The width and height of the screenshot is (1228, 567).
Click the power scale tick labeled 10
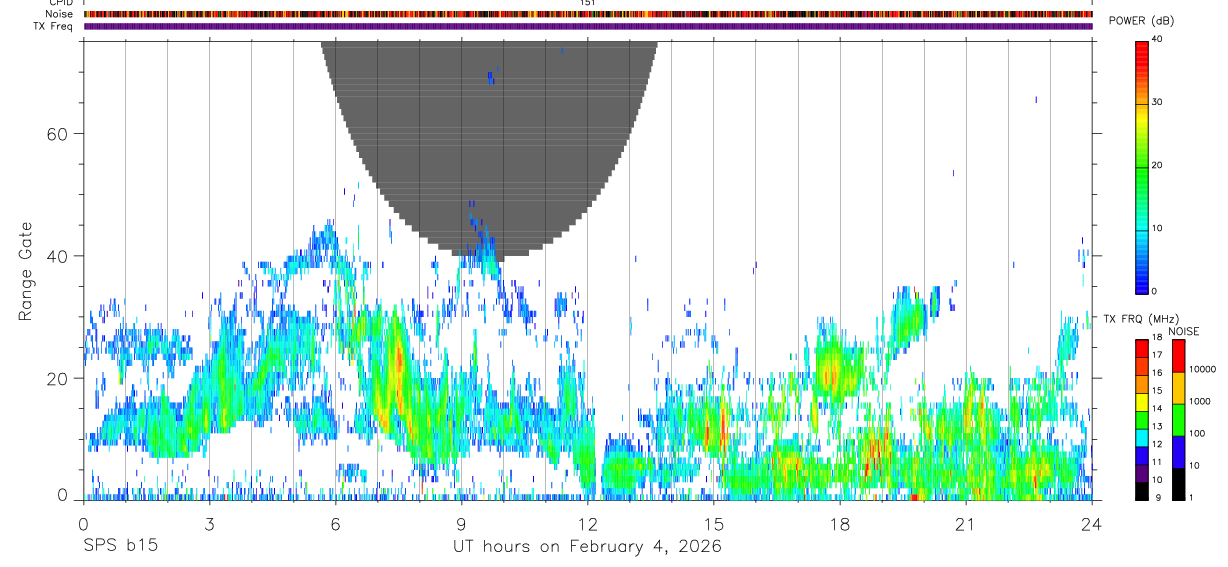[1157, 228]
